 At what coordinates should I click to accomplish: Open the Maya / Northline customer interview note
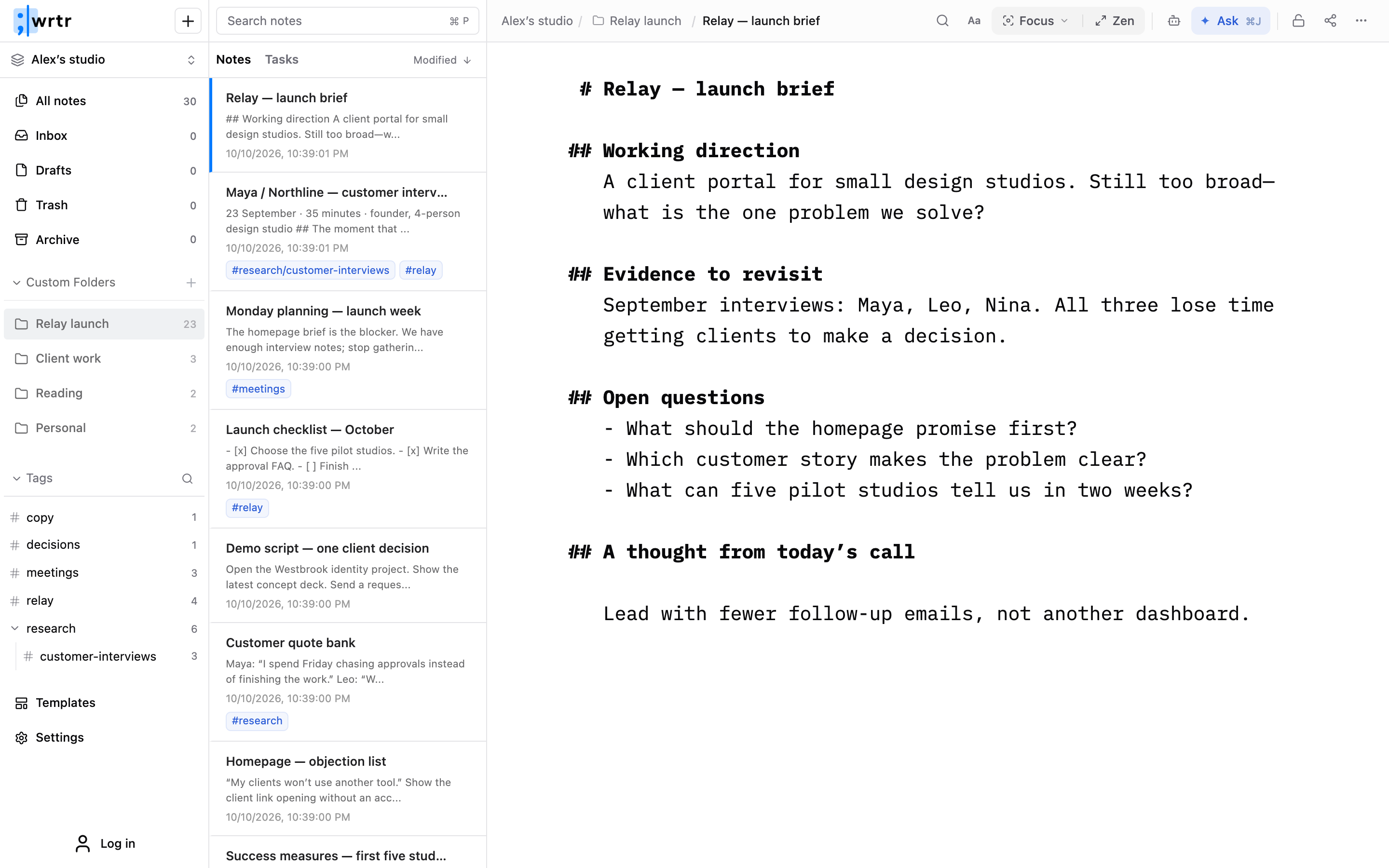pyautogui.click(x=348, y=232)
